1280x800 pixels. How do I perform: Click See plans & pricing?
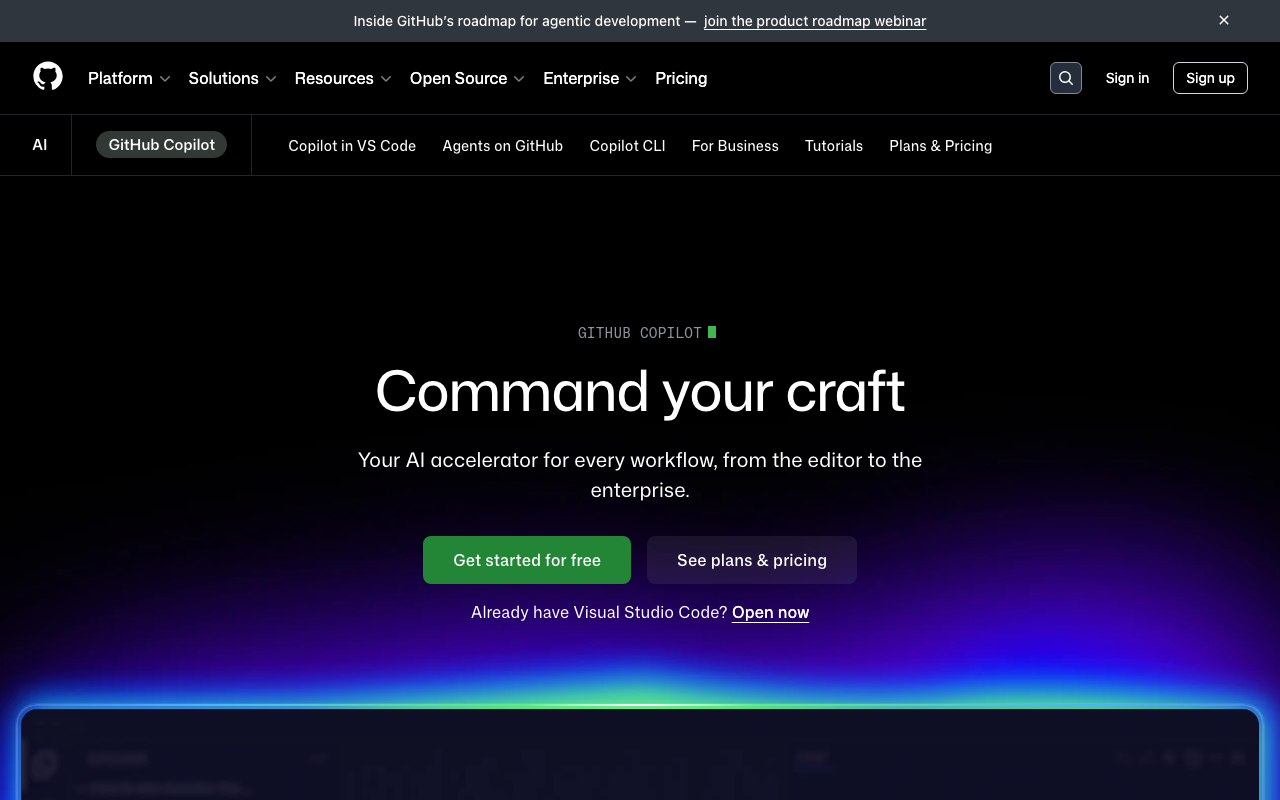(751, 560)
